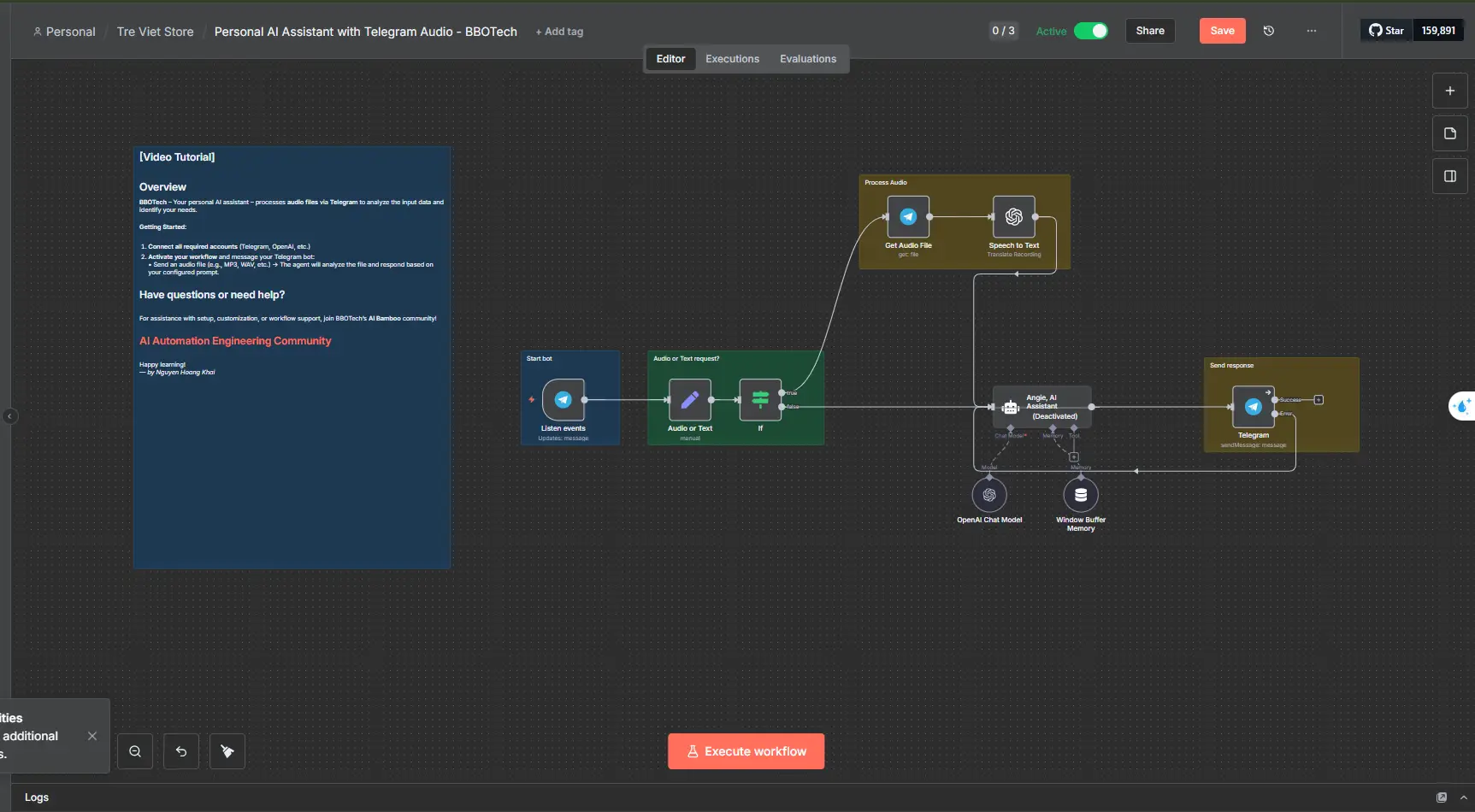The width and height of the screenshot is (1475, 812).
Task: Click the Save button
Action: pos(1222,31)
